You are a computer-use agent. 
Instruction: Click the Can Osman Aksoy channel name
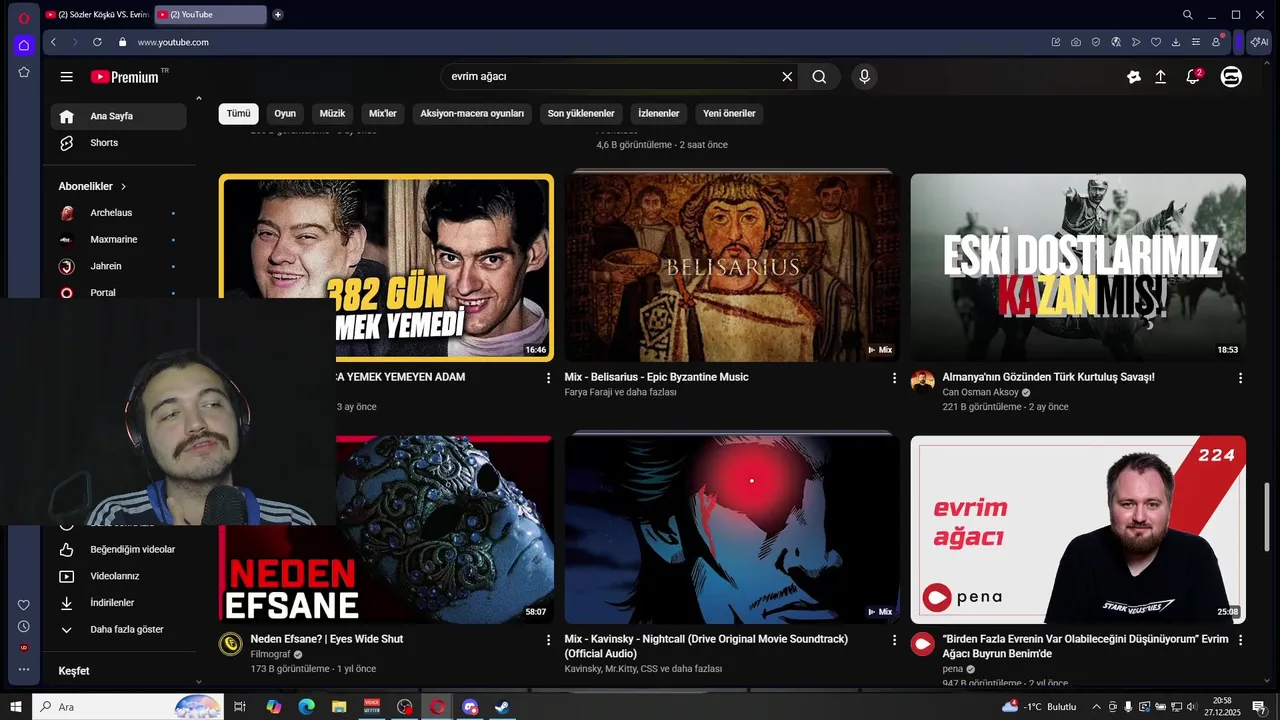(x=980, y=392)
